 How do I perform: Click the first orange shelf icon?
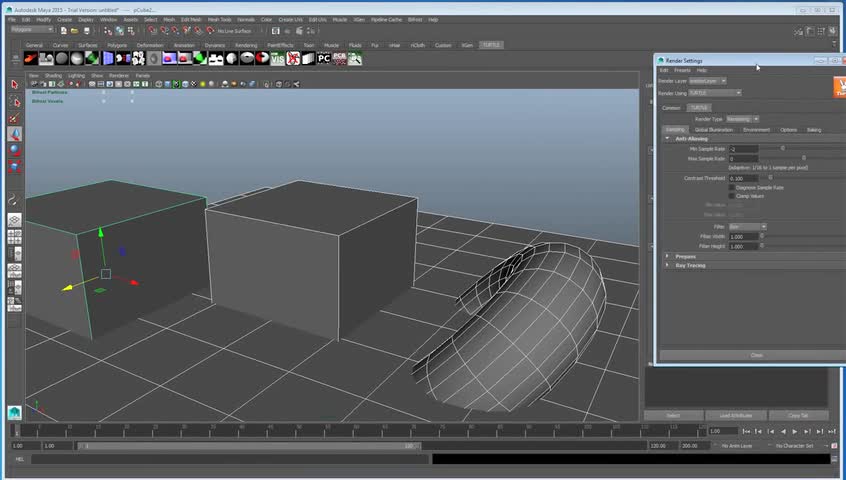[x=31, y=58]
